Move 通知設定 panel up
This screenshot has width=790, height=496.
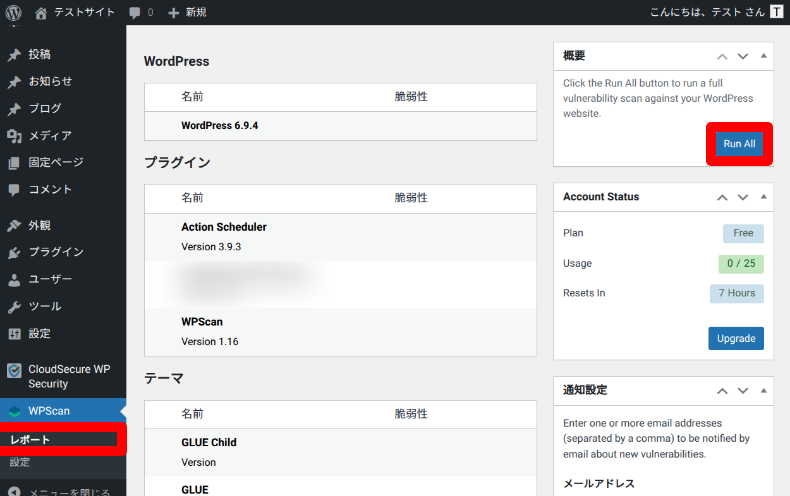722,391
